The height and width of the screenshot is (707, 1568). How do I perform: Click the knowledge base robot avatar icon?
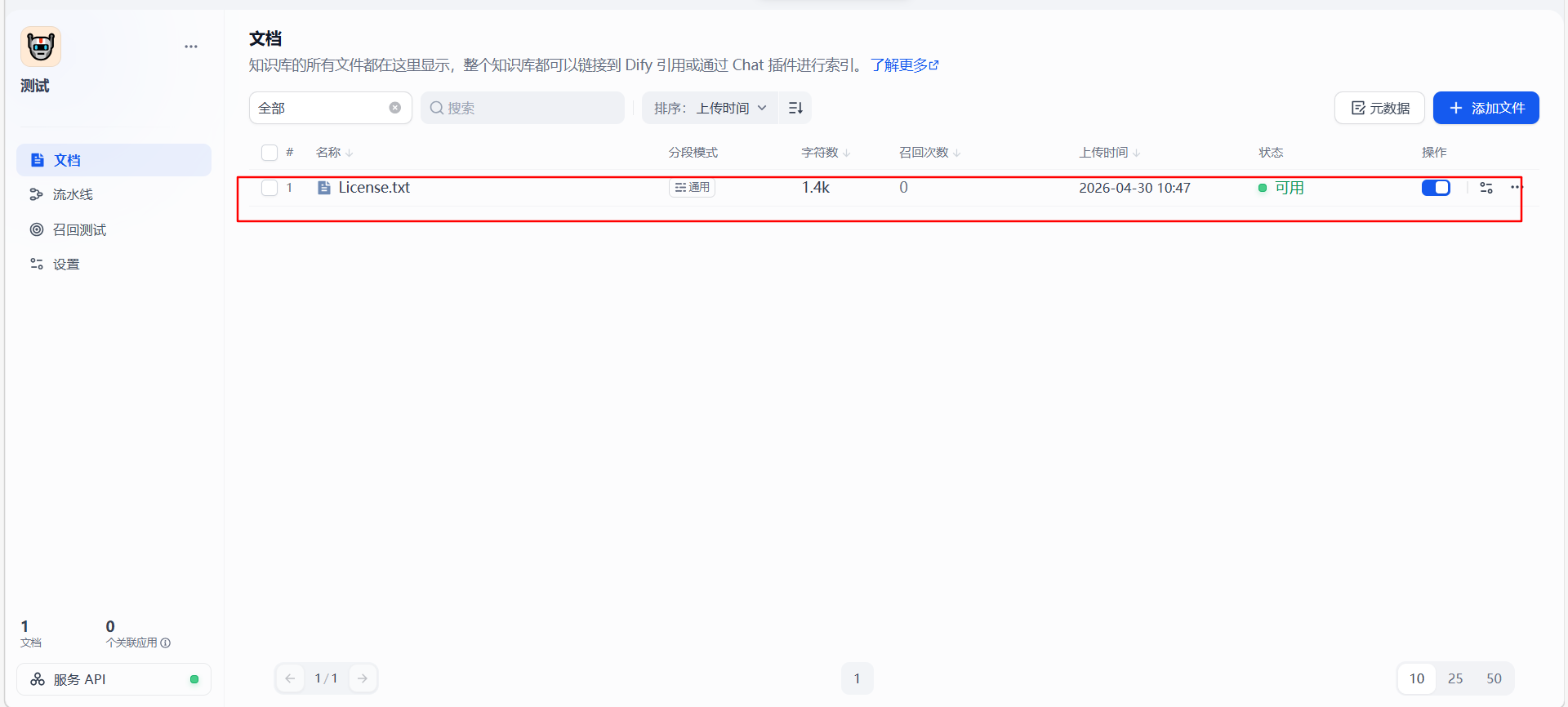coord(41,47)
